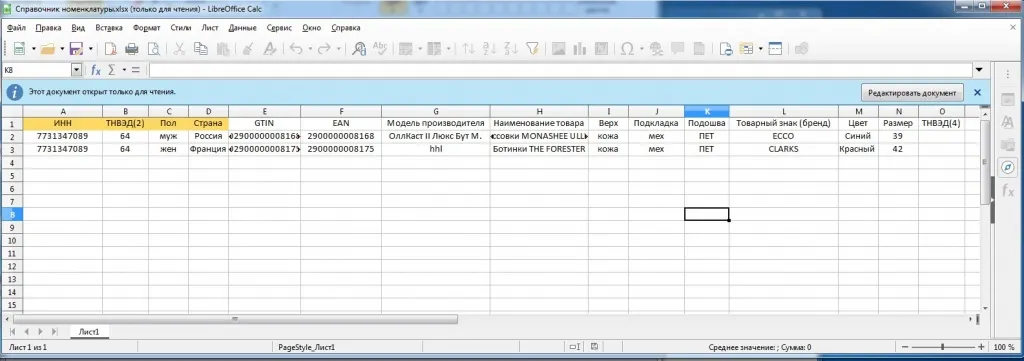This screenshot has width=1024, height=361.
Task: Close the read-only info bar
Action: tap(978, 93)
